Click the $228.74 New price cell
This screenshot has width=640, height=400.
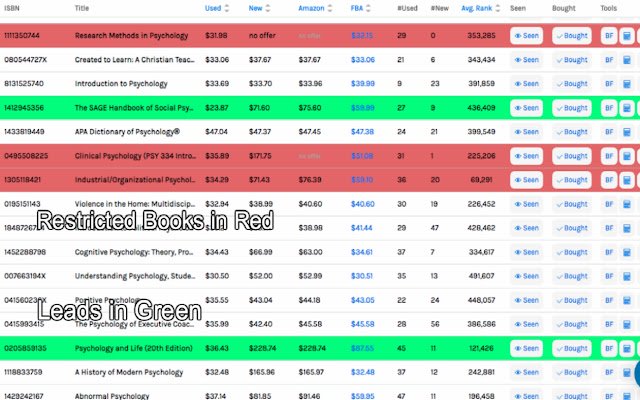pyautogui.click(x=262, y=348)
